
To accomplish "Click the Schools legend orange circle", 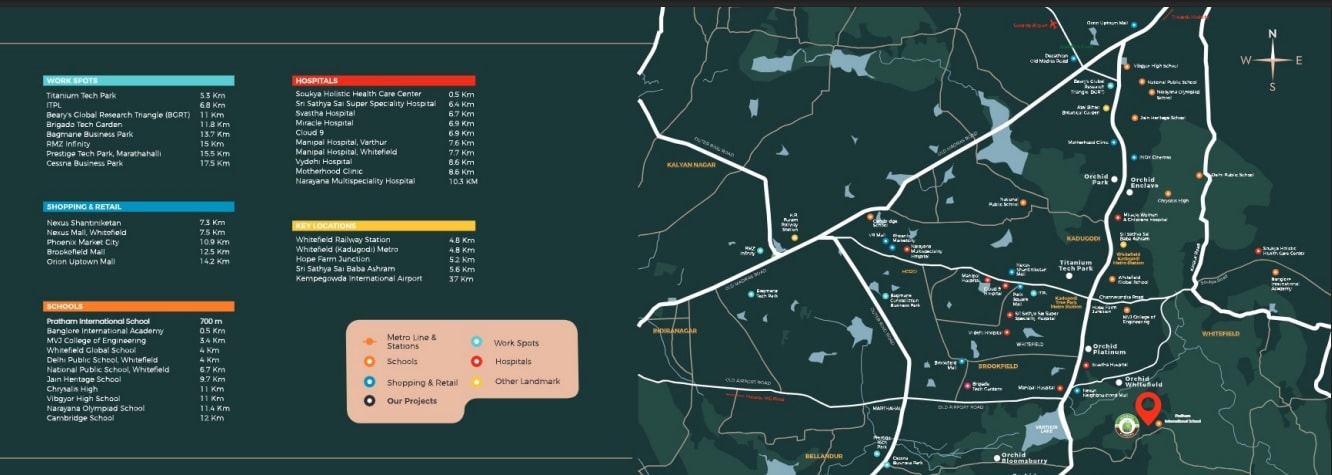I will (x=369, y=361).
